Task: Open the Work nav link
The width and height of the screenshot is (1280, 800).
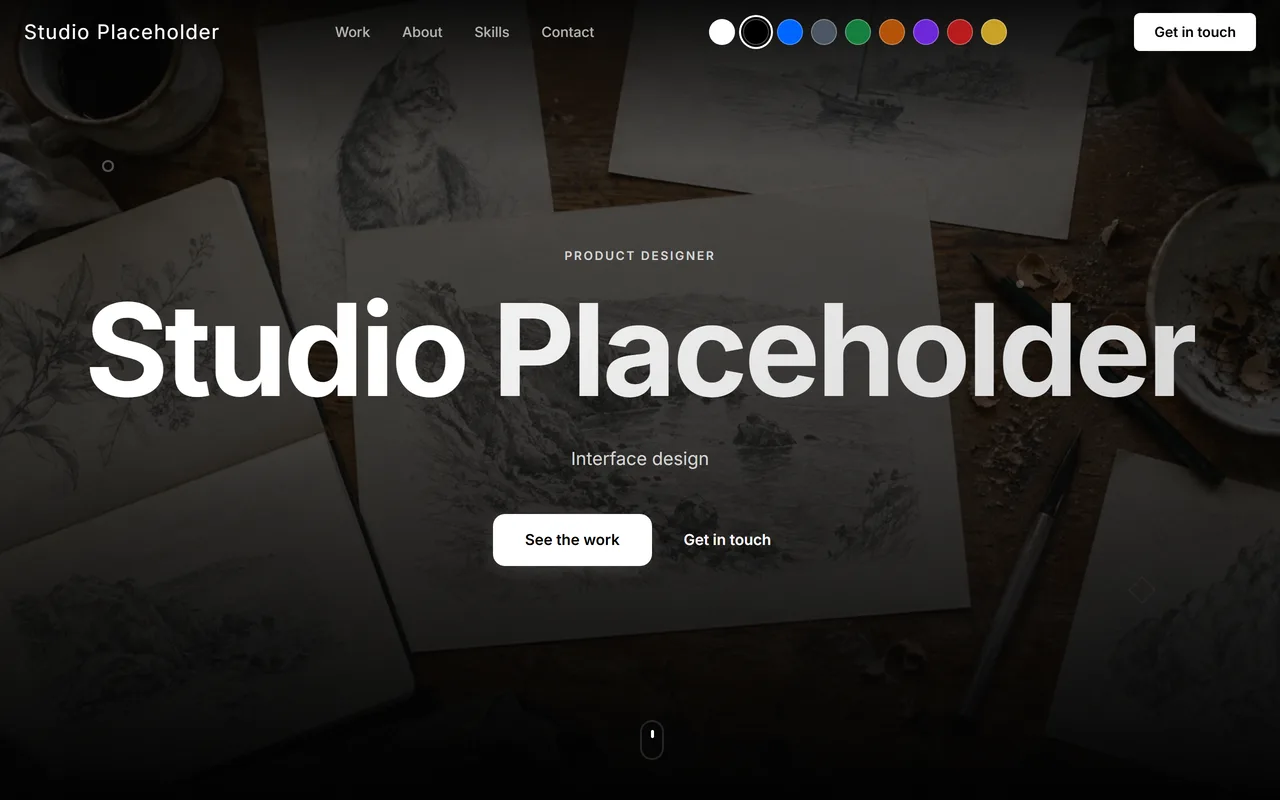Action: pyautogui.click(x=352, y=32)
